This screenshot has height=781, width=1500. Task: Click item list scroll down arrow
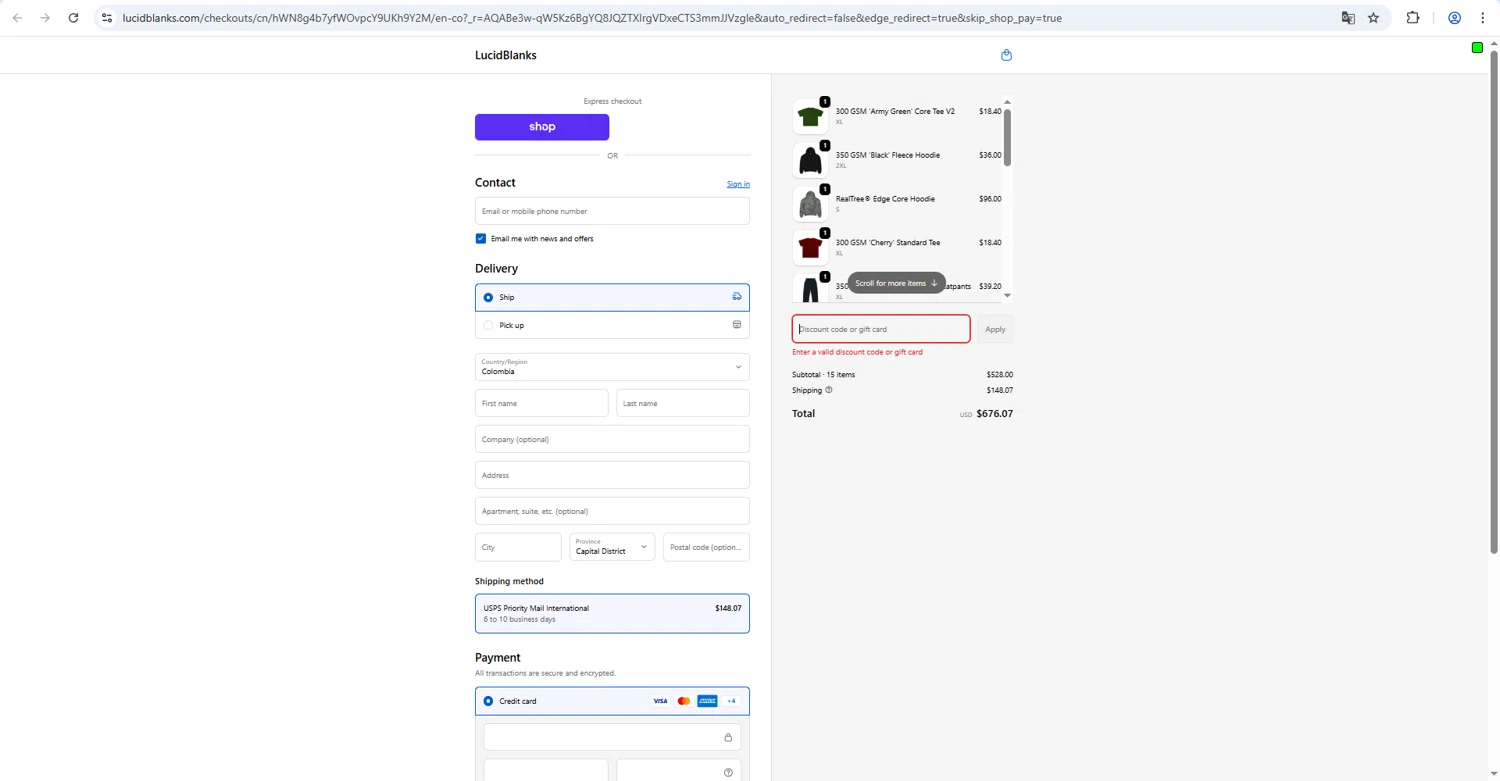click(x=1007, y=295)
